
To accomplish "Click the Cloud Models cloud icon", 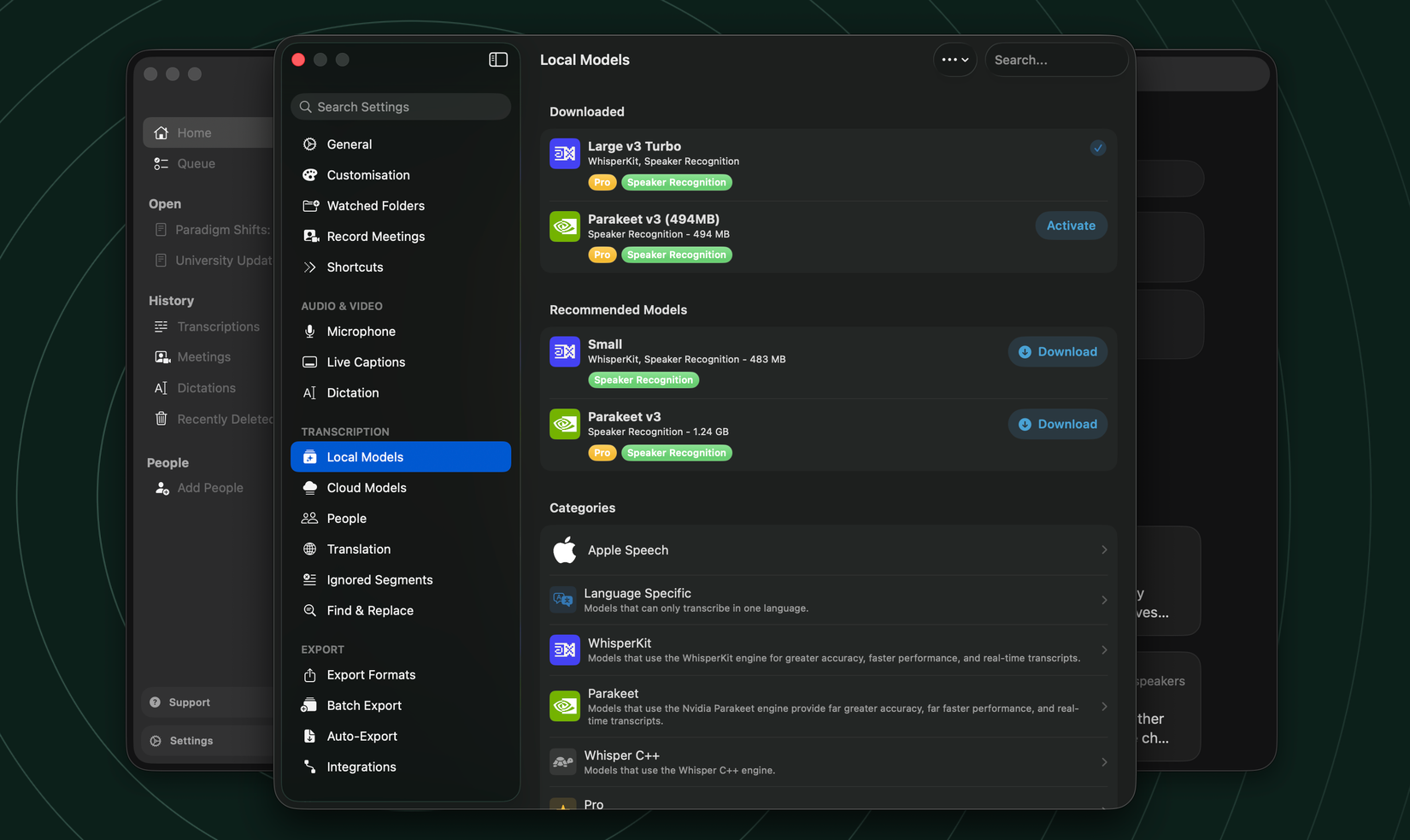I will tap(309, 488).
